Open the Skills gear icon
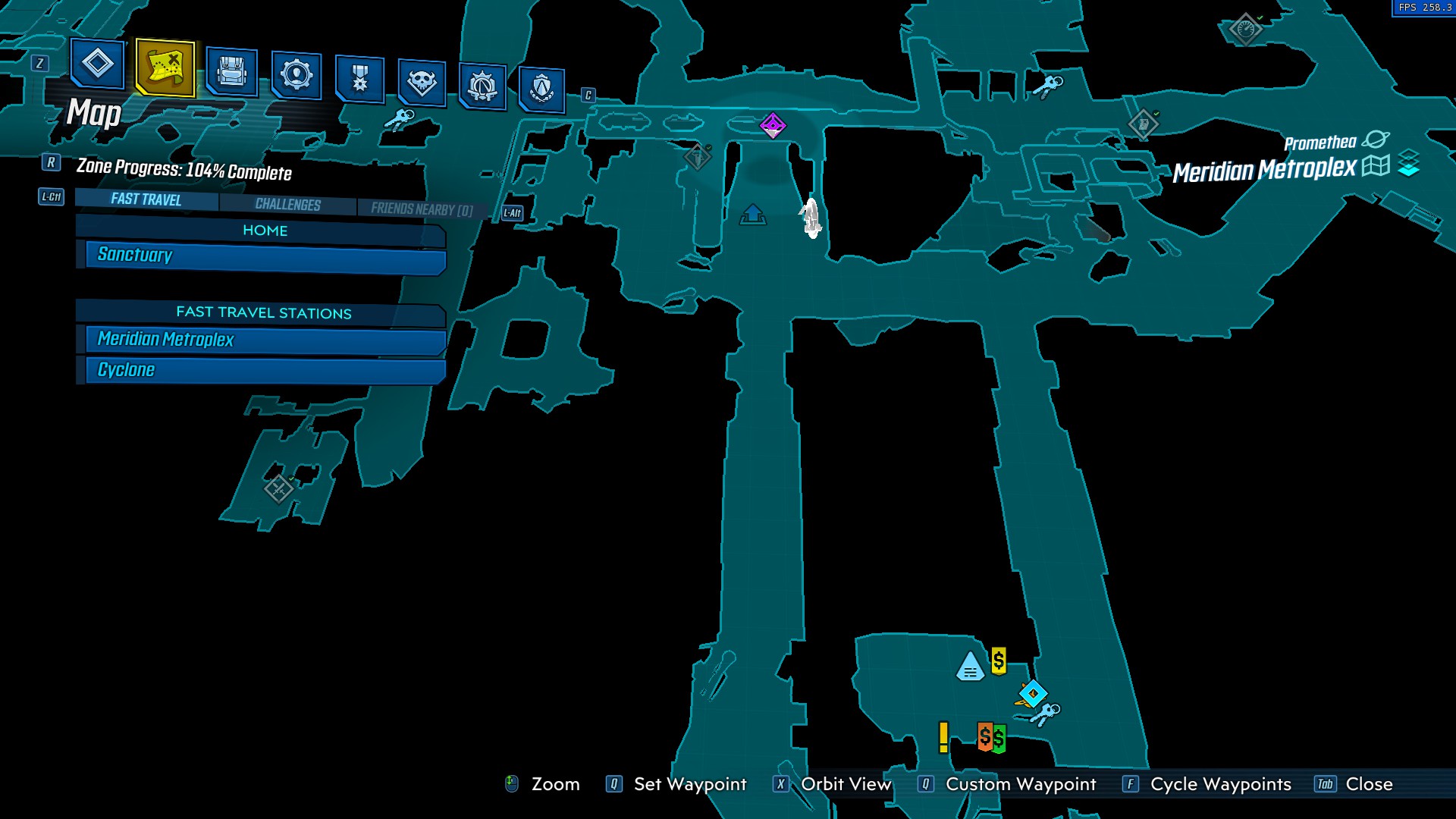 pyautogui.click(x=296, y=75)
